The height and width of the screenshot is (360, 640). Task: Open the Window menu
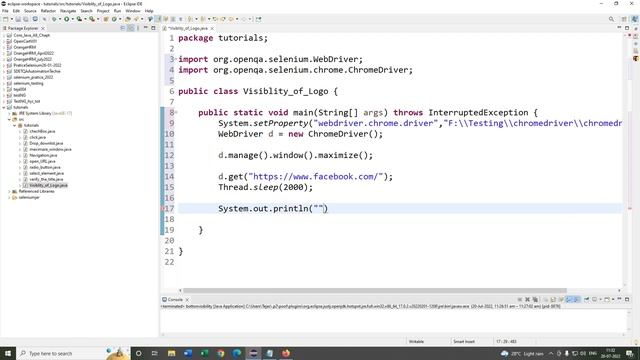click(x=133, y=11)
